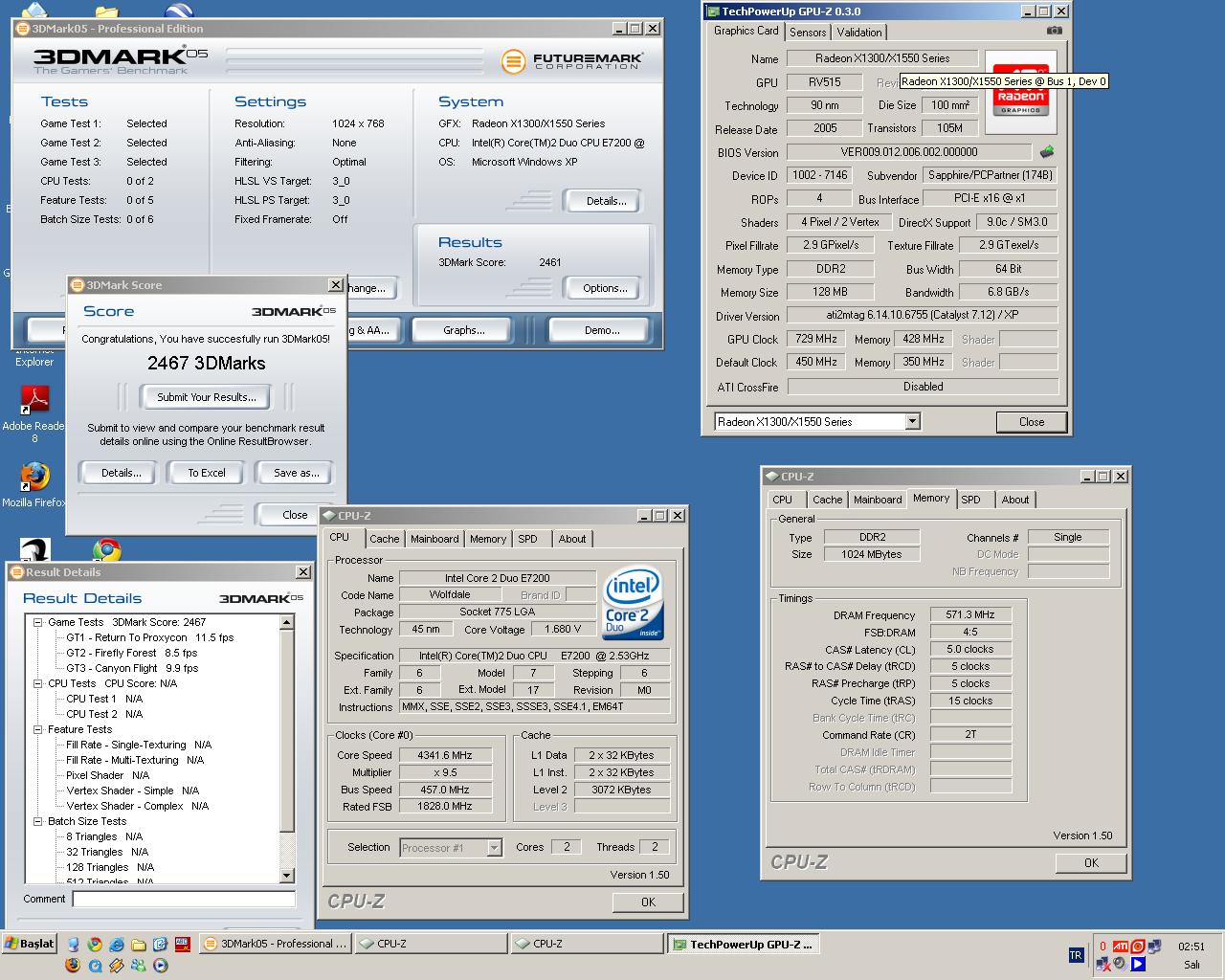1225x980 pixels.
Task: Click the GPU-Z screenshot camera icon
Action: (1054, 31)
